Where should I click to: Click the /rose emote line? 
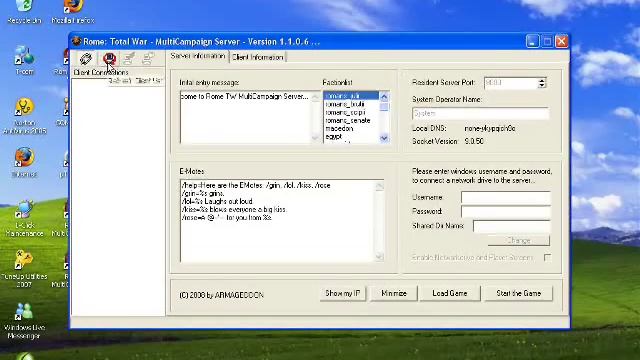pyautogui.click(x=227, y=218)
